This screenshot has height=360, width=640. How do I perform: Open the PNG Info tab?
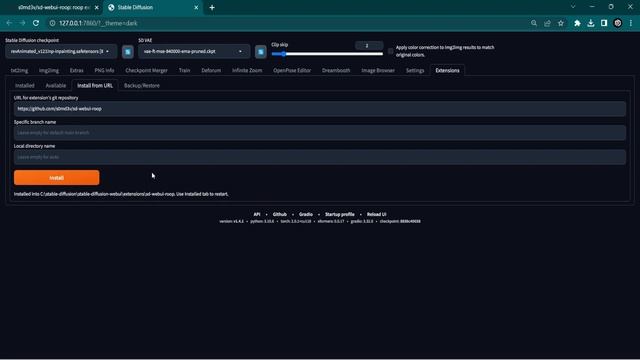click(x=104, y=70)
